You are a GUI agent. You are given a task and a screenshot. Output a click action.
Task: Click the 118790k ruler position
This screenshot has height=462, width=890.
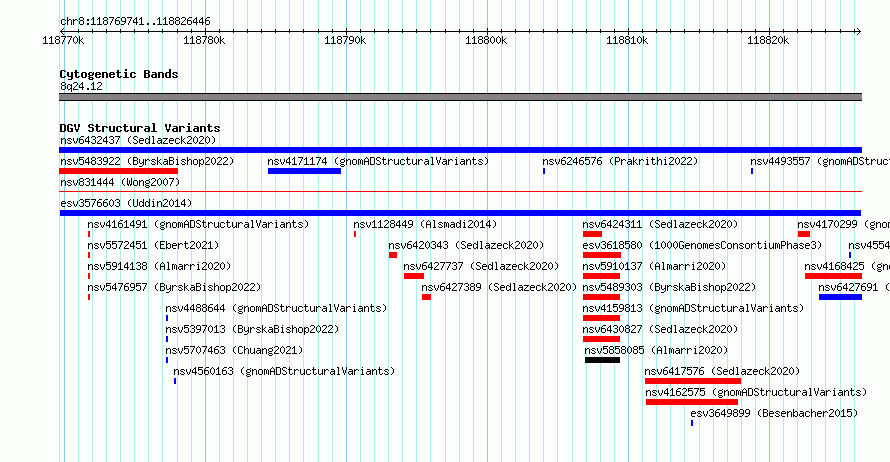coord(345,40)
